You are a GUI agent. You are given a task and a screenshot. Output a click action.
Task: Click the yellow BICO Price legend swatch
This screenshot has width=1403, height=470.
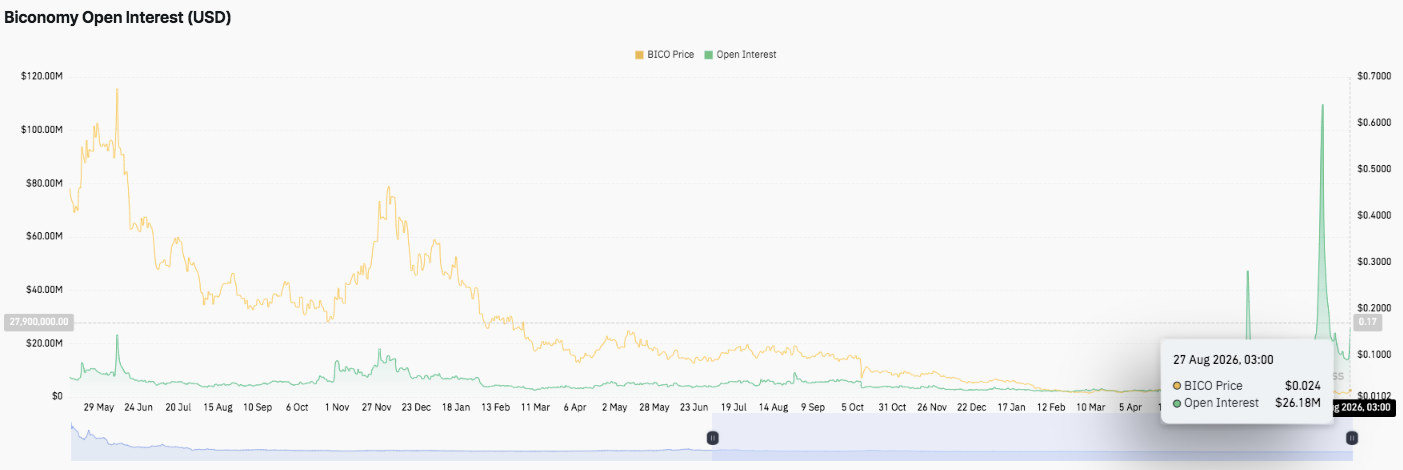tap(640, 55)
